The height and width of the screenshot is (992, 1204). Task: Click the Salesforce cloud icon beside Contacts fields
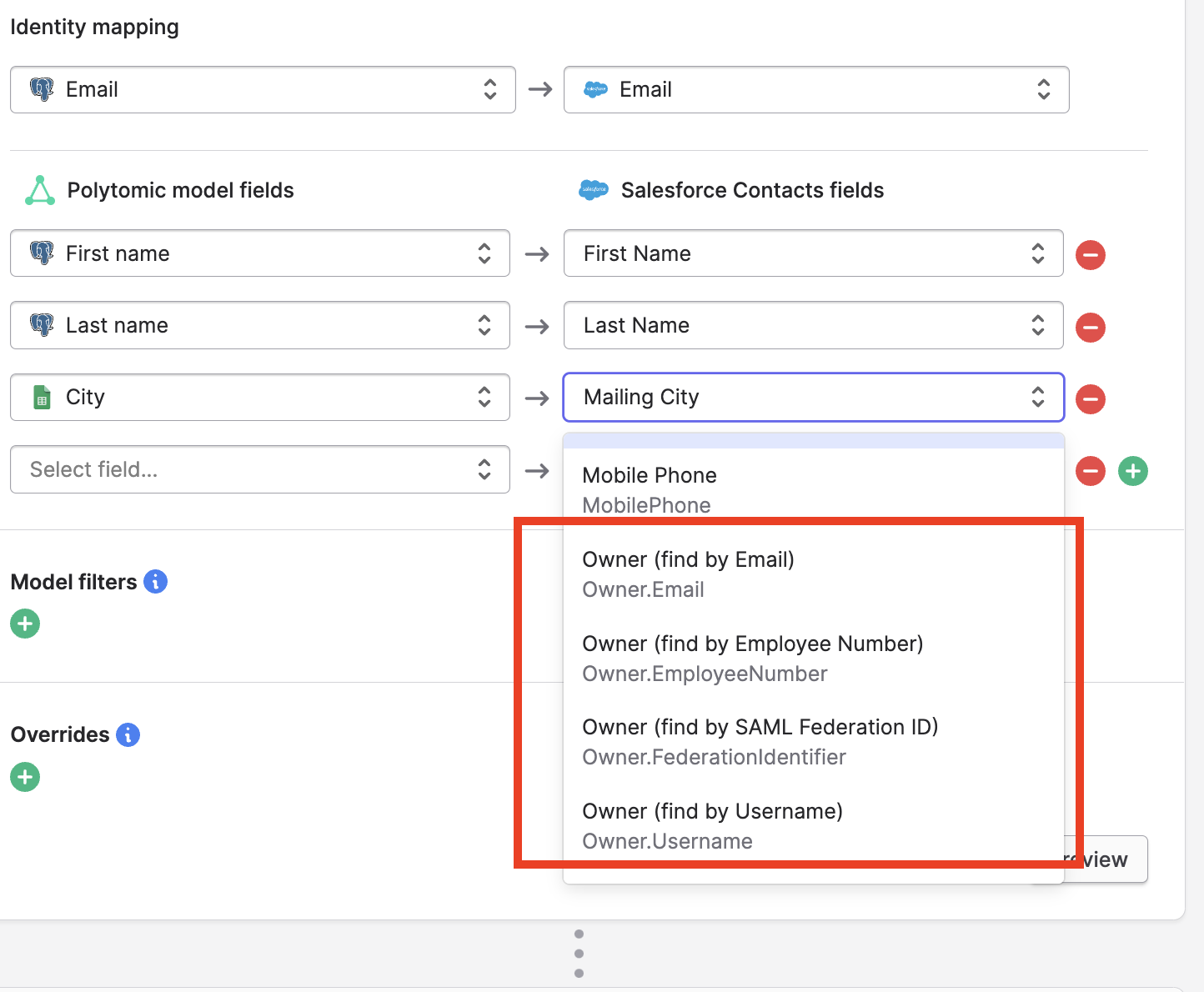(594, 190)
